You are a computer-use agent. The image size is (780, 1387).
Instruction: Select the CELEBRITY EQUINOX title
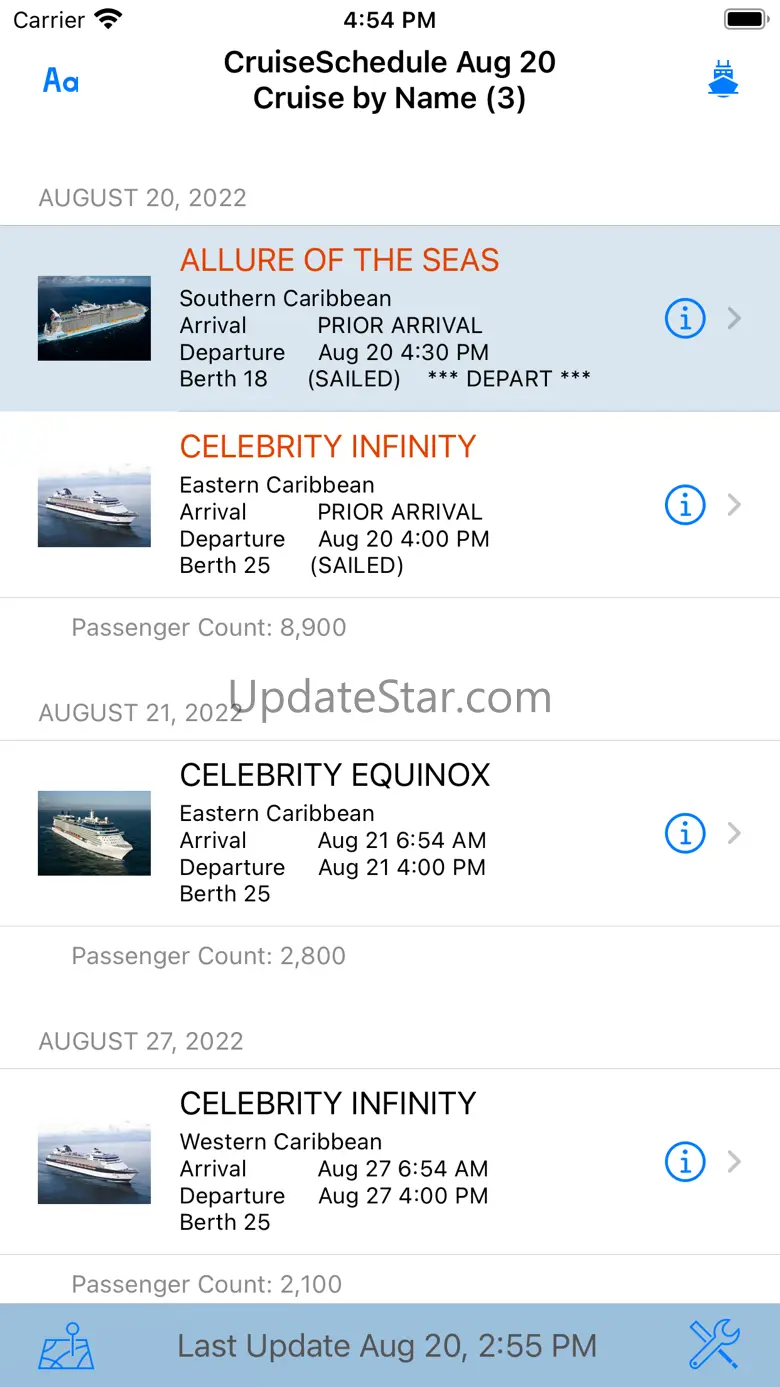tap(335, 775)
